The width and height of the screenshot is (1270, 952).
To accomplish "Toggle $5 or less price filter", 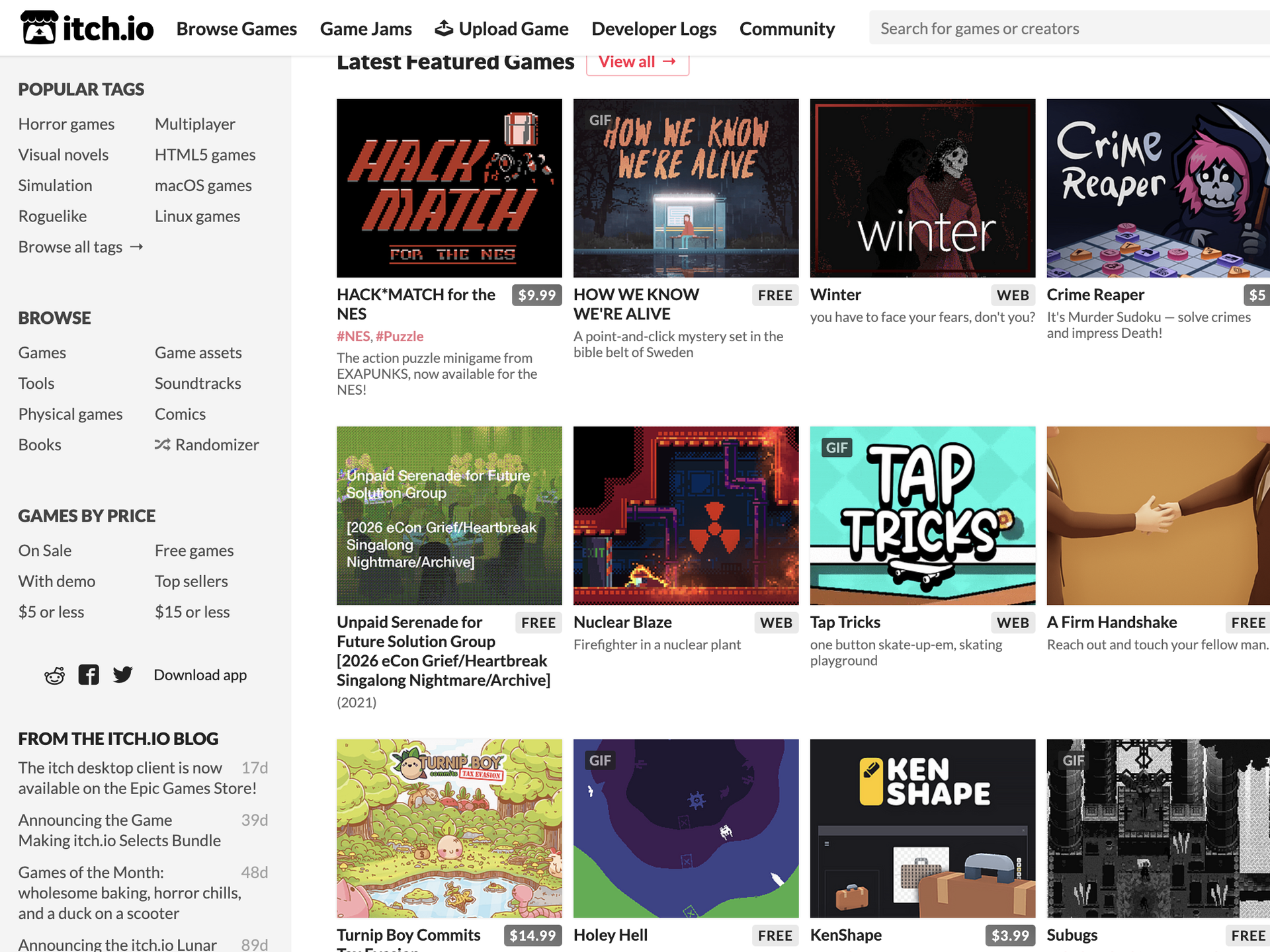I will pos(52,611).
